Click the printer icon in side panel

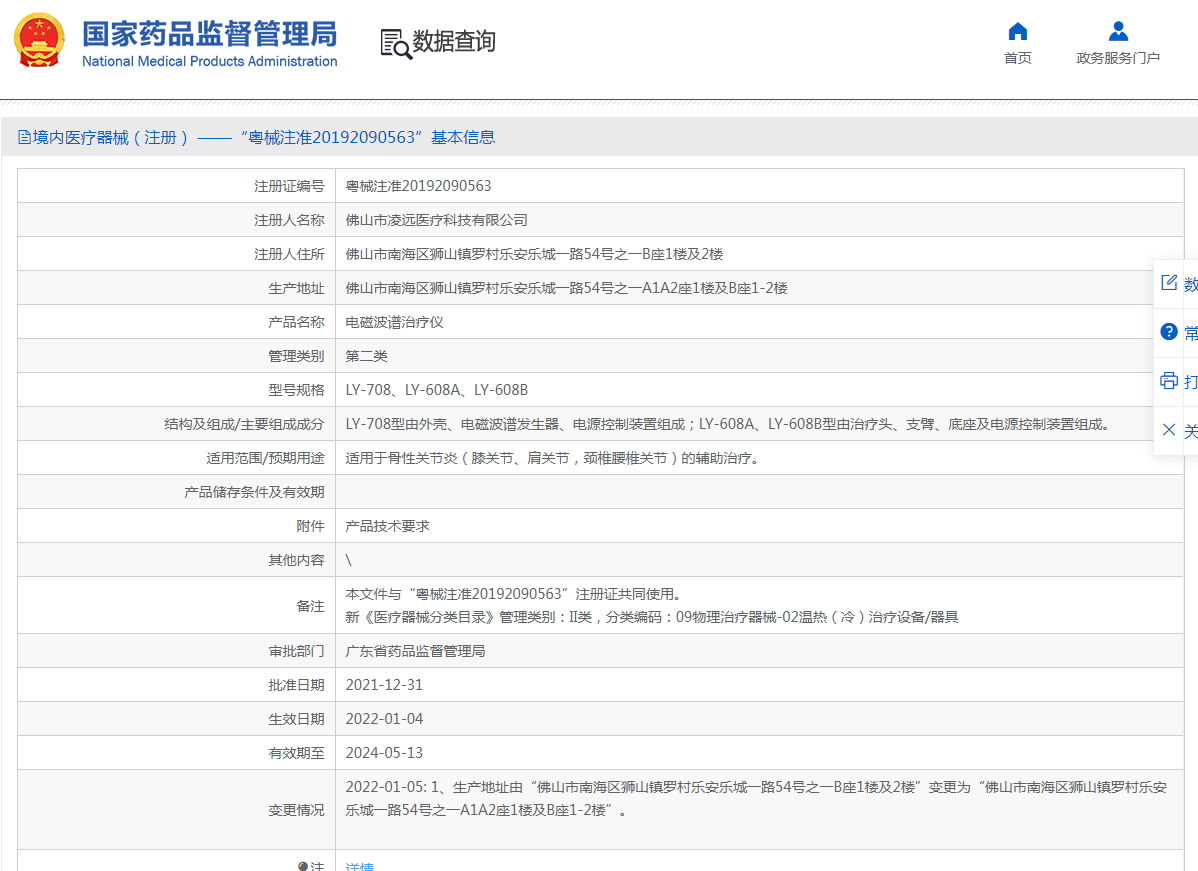coord(1169,380)
